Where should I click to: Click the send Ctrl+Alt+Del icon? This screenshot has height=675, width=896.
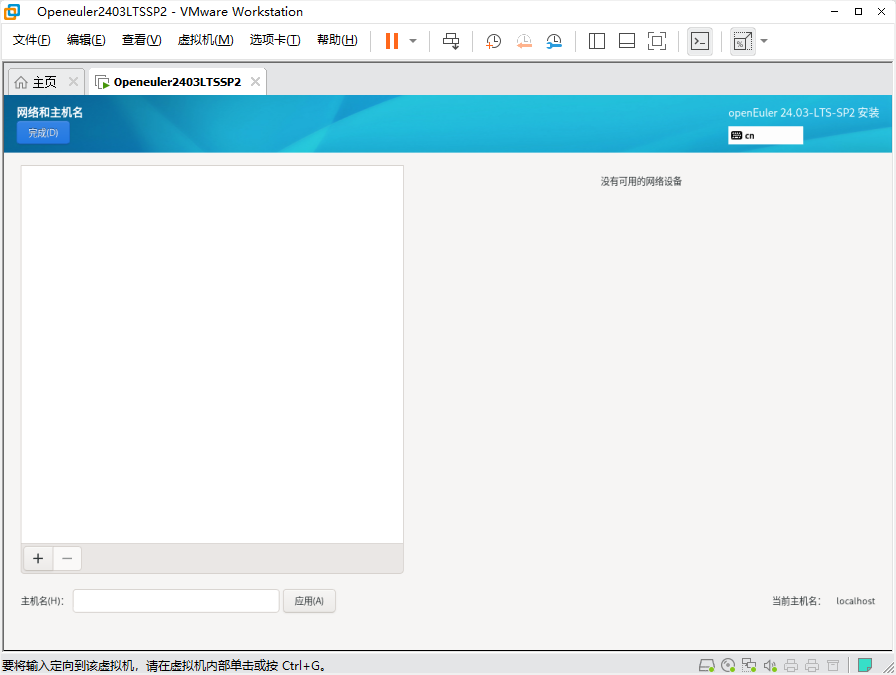click(x=451, y=41)
